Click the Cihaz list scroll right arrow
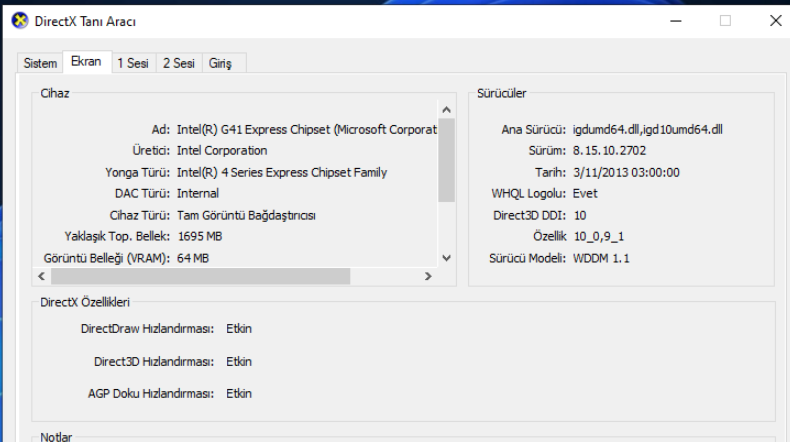Image resolution: width=790 pixels, height=442 pixels. pyautogui.click(x=428, y=276)
